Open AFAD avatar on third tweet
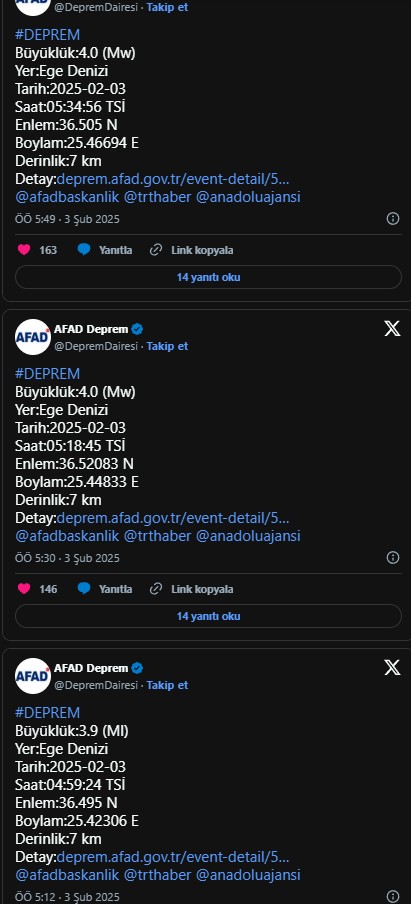Image resolution: width=411 pixels, height=904 pixels. 33,676
